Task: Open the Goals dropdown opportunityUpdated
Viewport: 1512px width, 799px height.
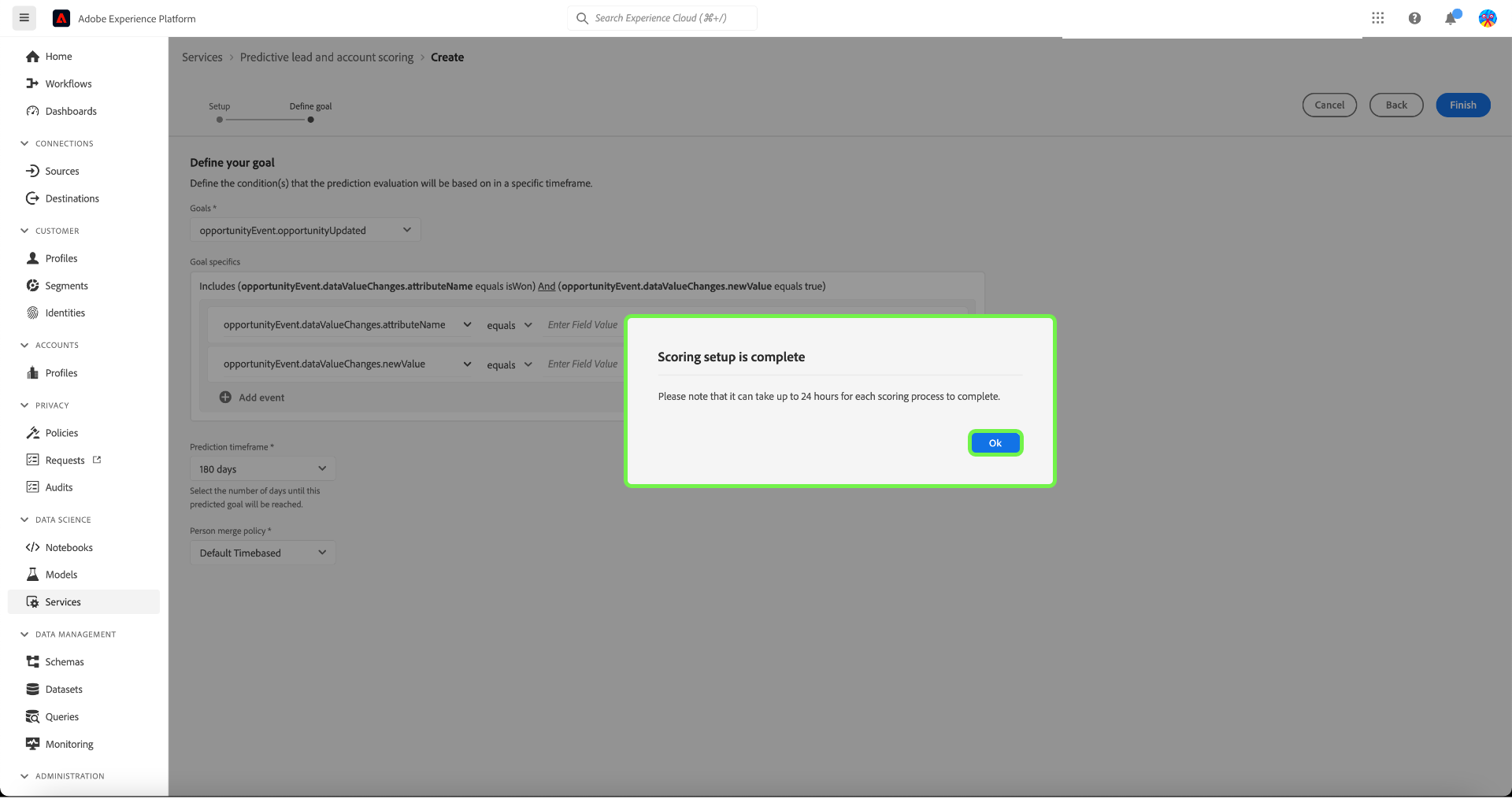Action: tap(305, 231)
